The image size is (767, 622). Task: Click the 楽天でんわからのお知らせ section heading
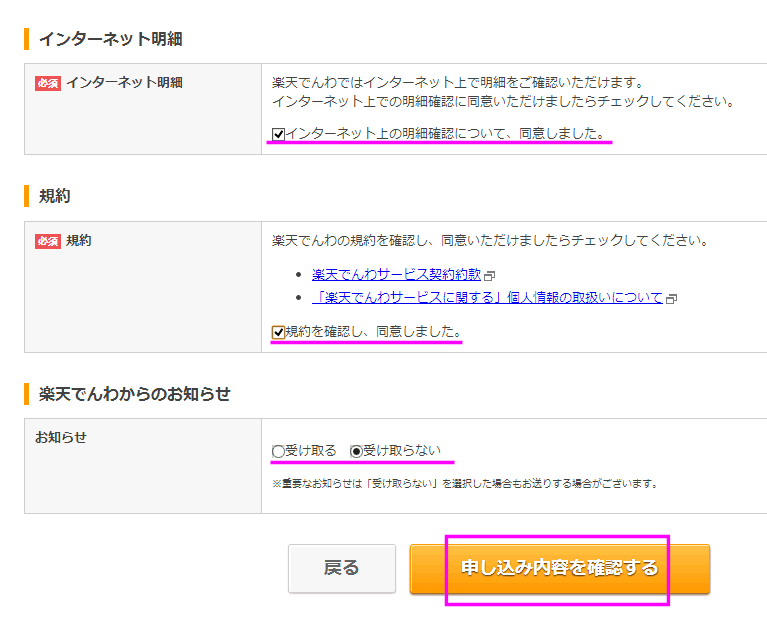134,394
